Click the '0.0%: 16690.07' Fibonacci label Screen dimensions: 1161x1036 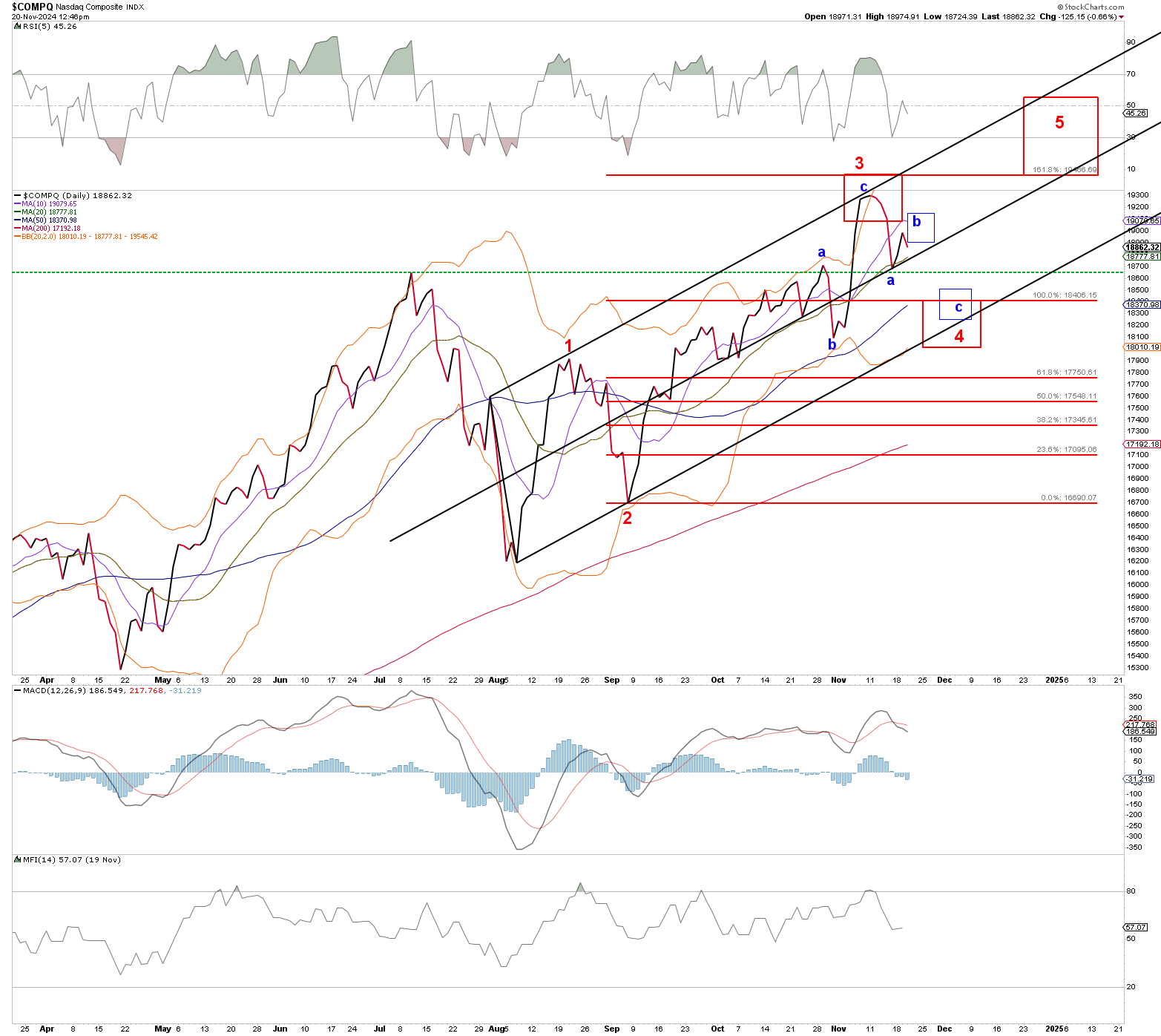[x=1068, y=498]
